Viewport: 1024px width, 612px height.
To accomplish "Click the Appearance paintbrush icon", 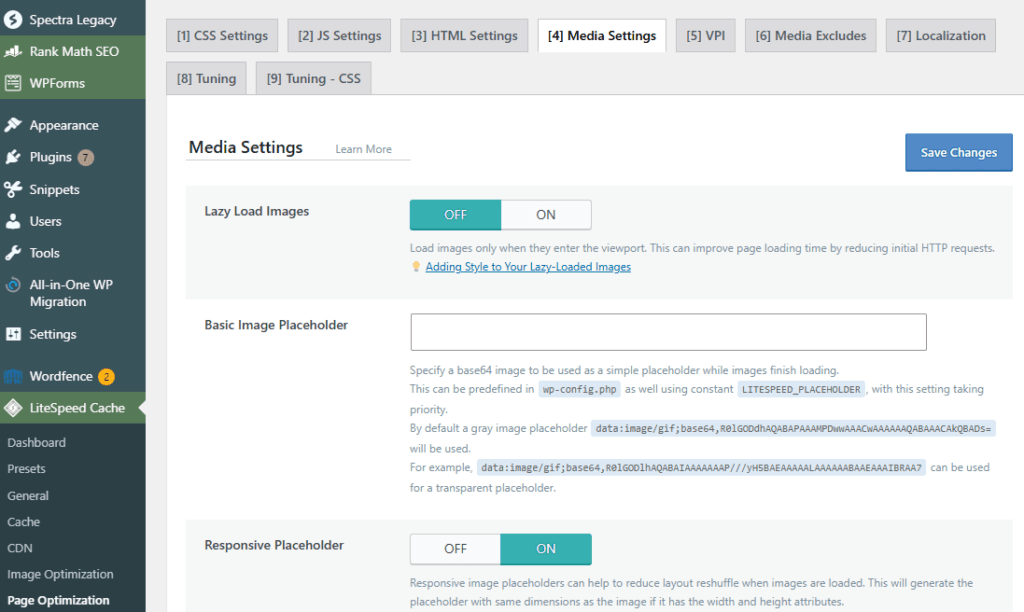I will click(13, 125).
